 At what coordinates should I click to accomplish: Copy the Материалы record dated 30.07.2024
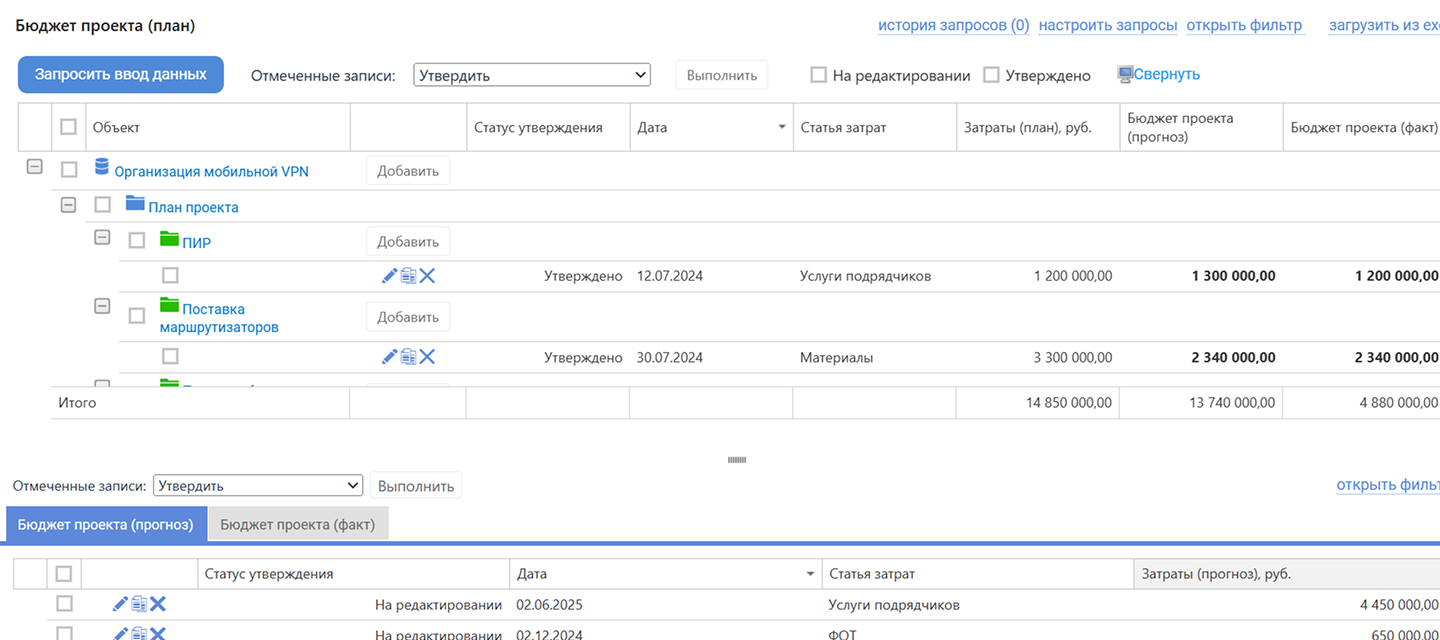[x=408, y=356]
